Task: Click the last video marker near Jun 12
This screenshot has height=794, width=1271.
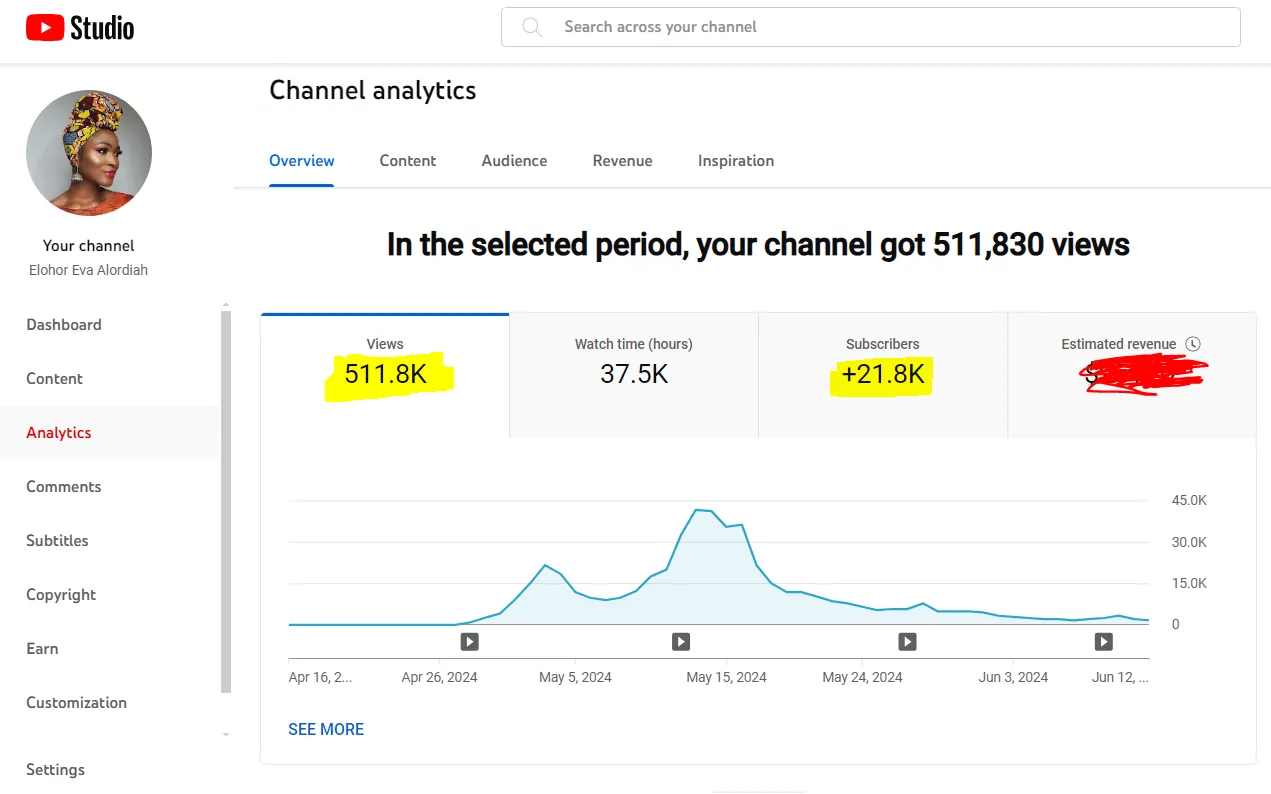Action: click(x=1103, y=642)
